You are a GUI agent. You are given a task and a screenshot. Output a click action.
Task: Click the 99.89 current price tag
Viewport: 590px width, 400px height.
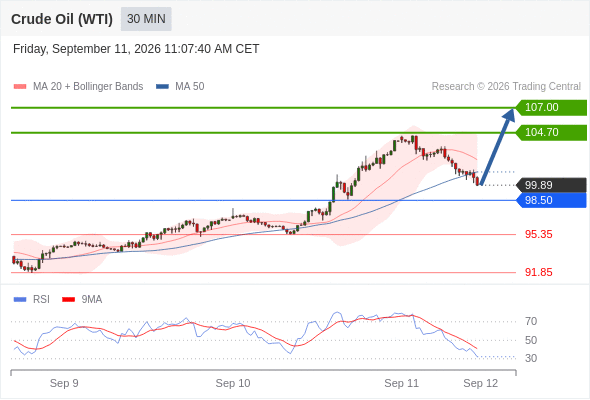pos(551,185)
